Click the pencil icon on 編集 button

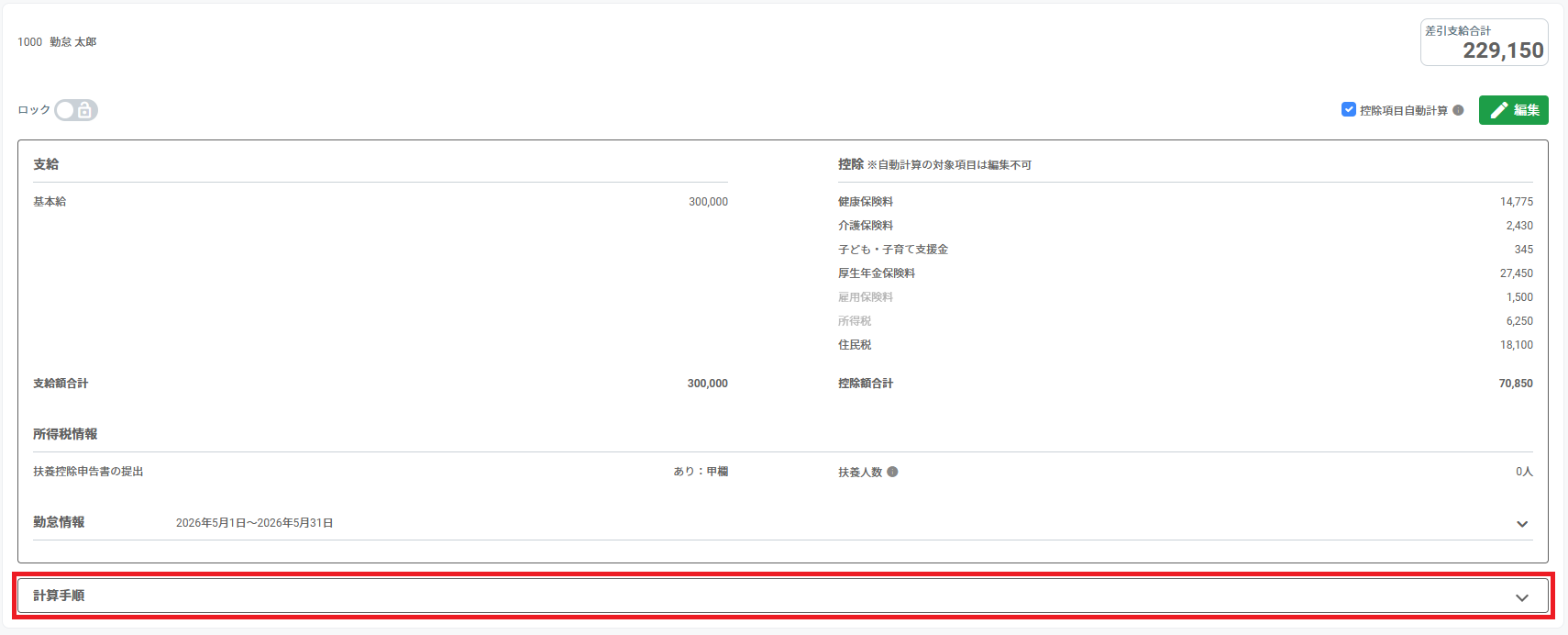coord(1499,110)
